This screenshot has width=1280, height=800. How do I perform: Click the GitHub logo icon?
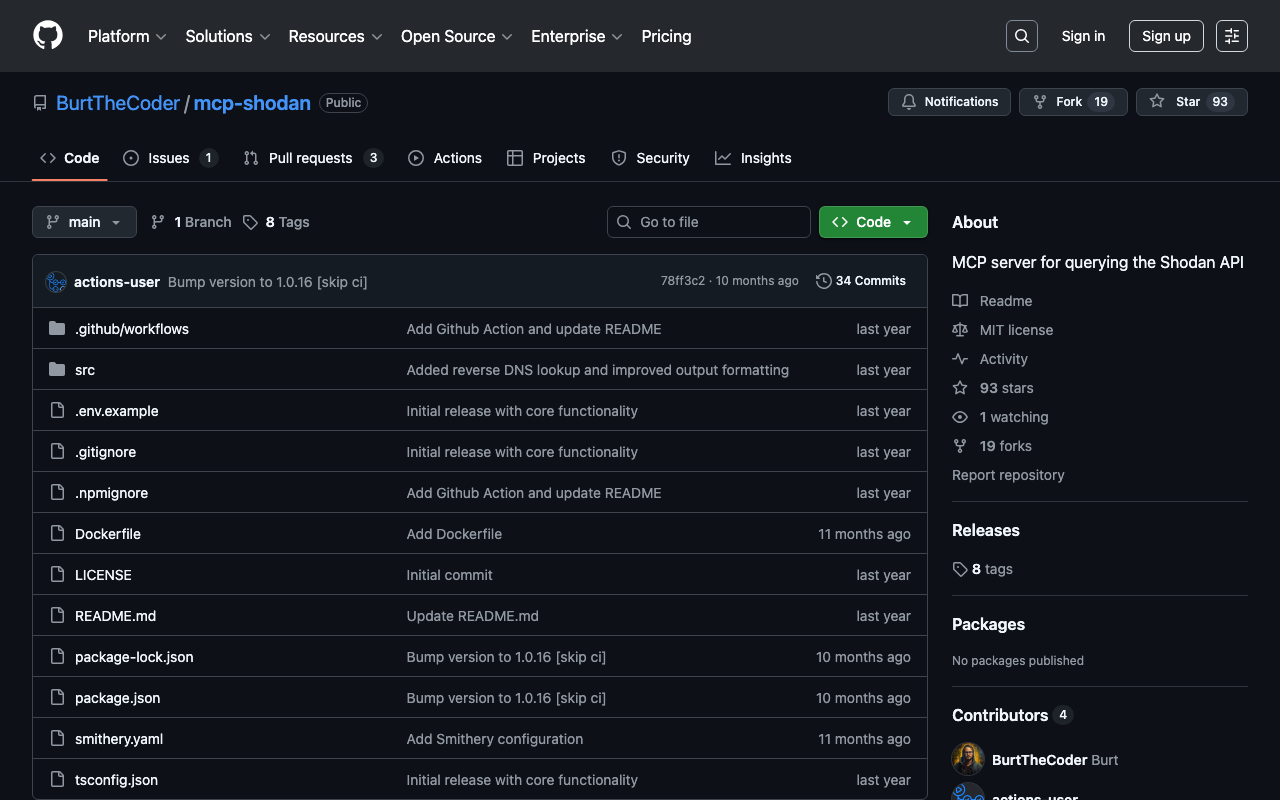[48, 36]
